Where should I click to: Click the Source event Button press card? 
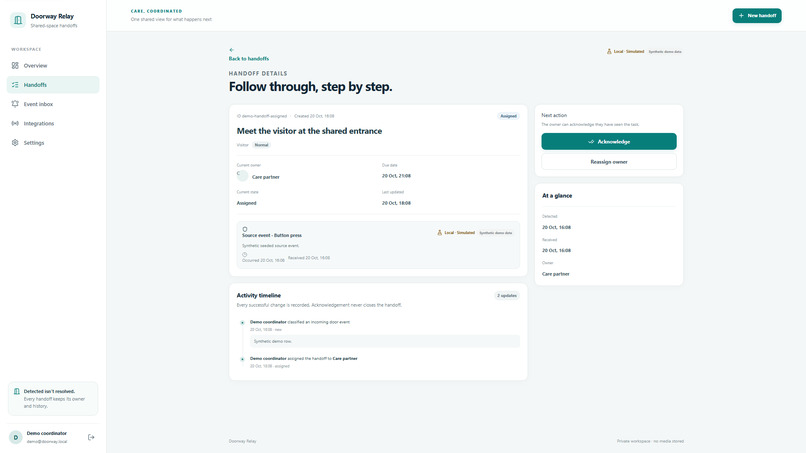(x=378, y=245)
